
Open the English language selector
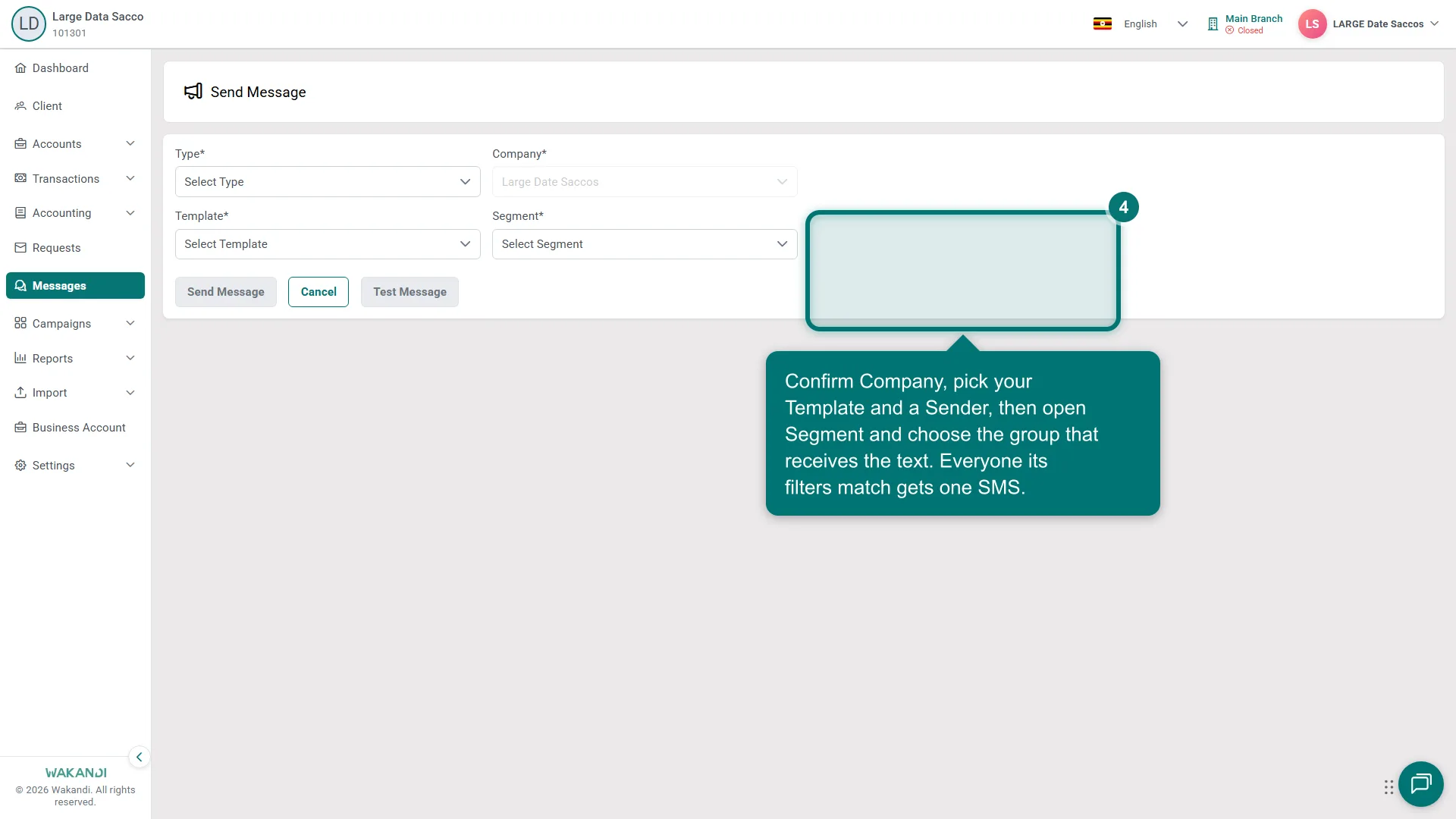(x=1155, y=24)
